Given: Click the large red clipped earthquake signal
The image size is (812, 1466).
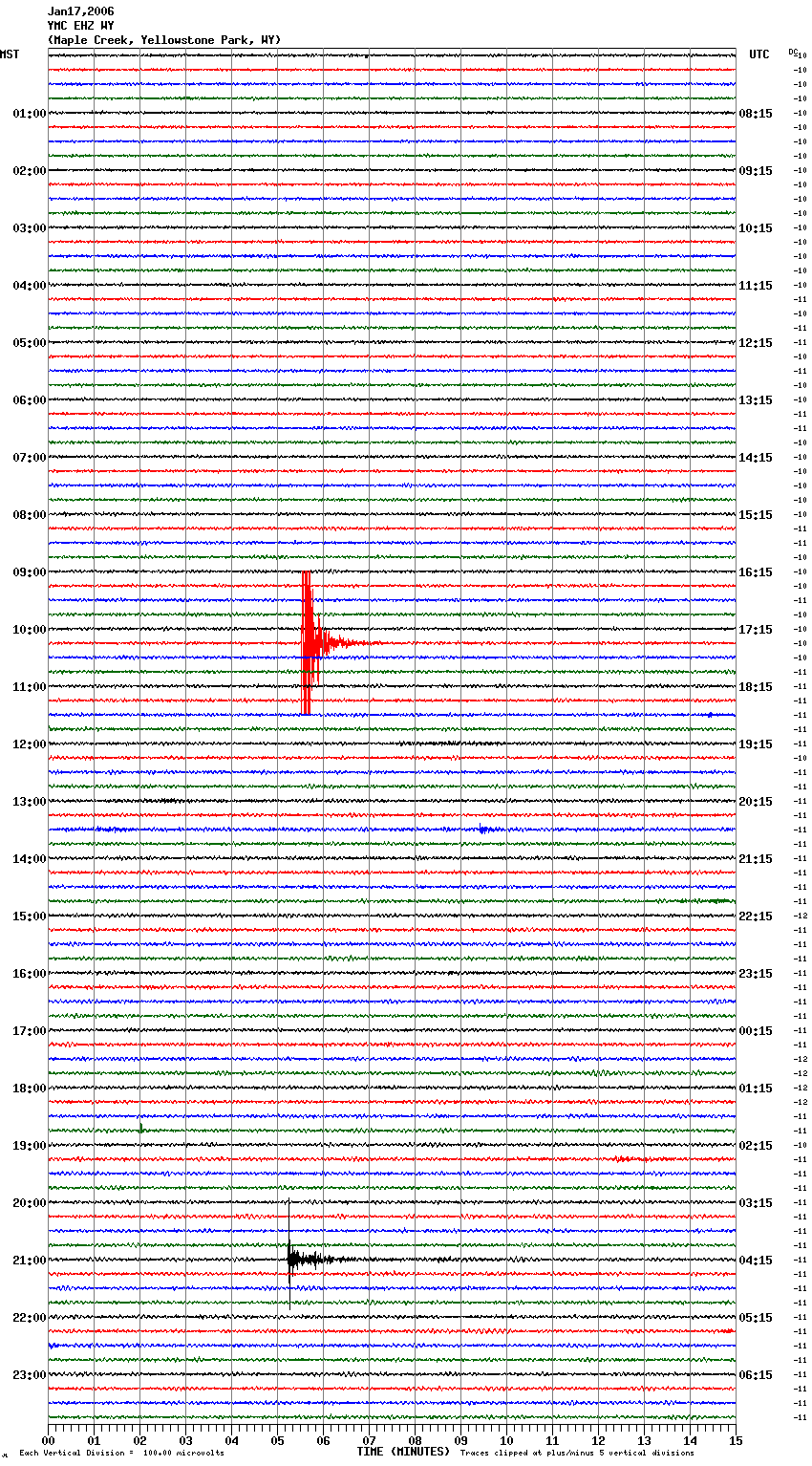Looking at the screenshot, I should (308, 643).
